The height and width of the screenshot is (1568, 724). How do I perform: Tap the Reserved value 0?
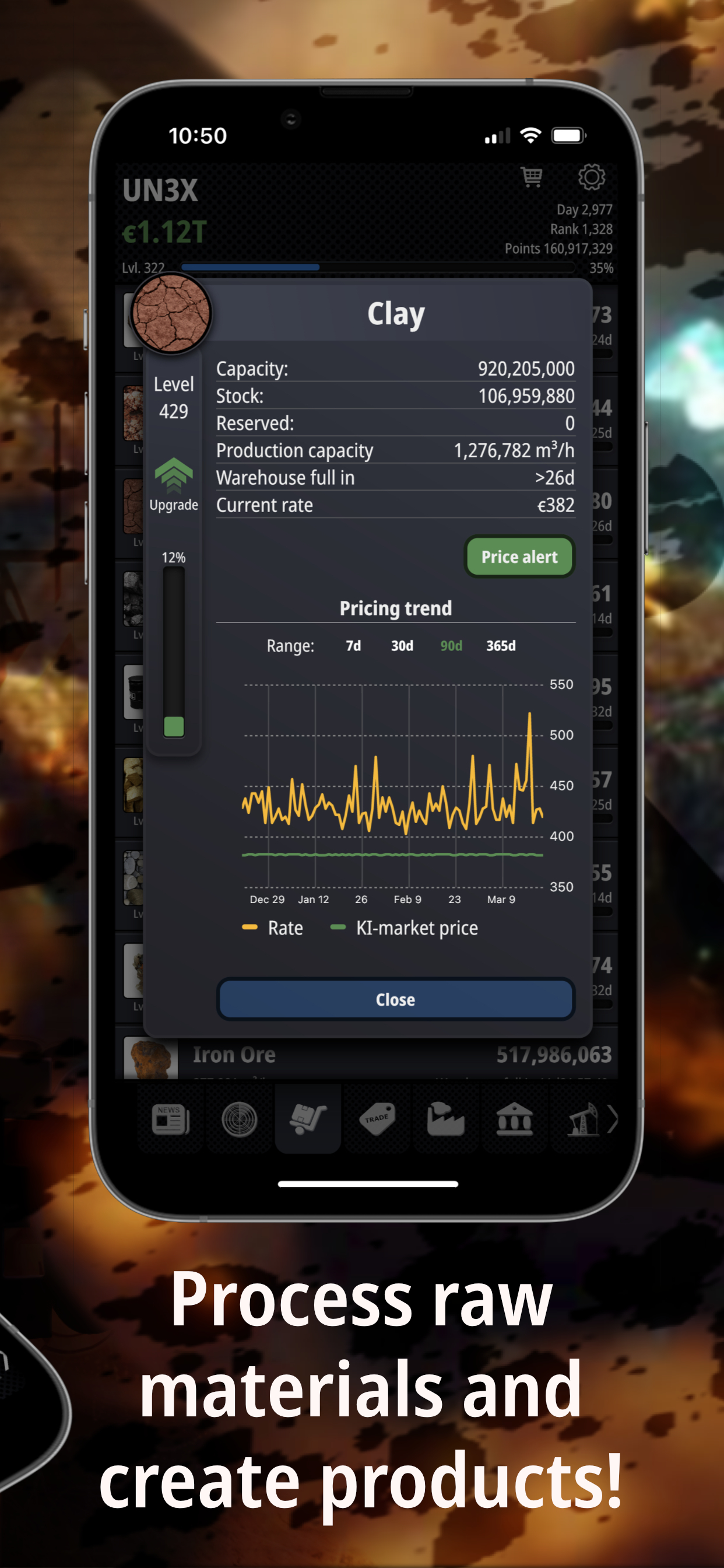coord(570,423)
